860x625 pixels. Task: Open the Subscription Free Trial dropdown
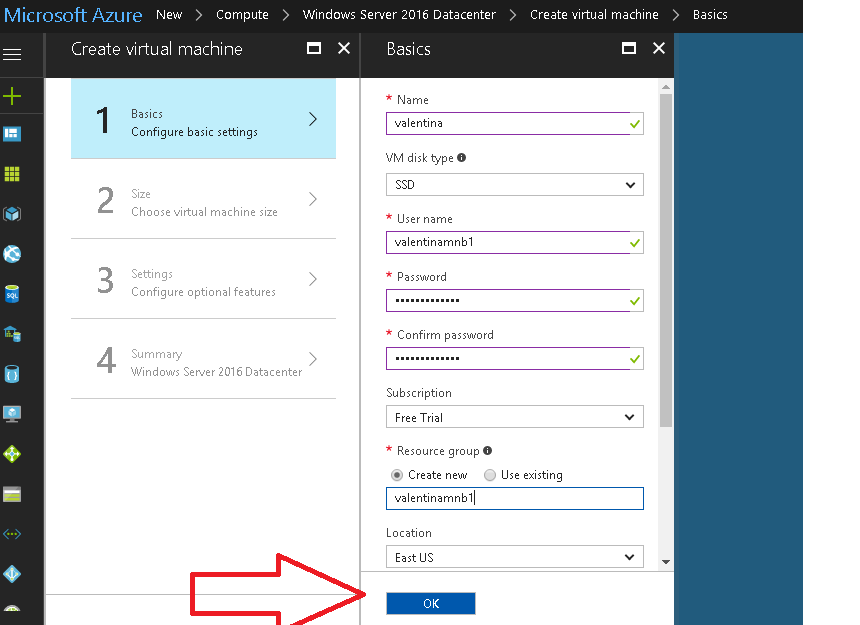[514, 417]
